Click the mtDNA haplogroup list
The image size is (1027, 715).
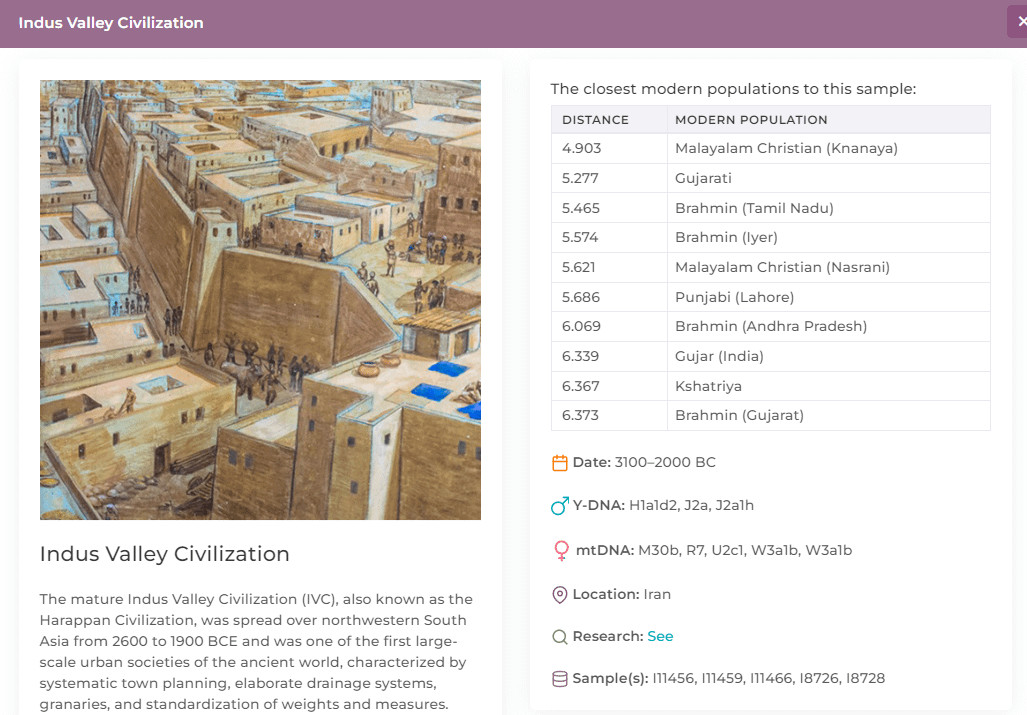(745, 550)
